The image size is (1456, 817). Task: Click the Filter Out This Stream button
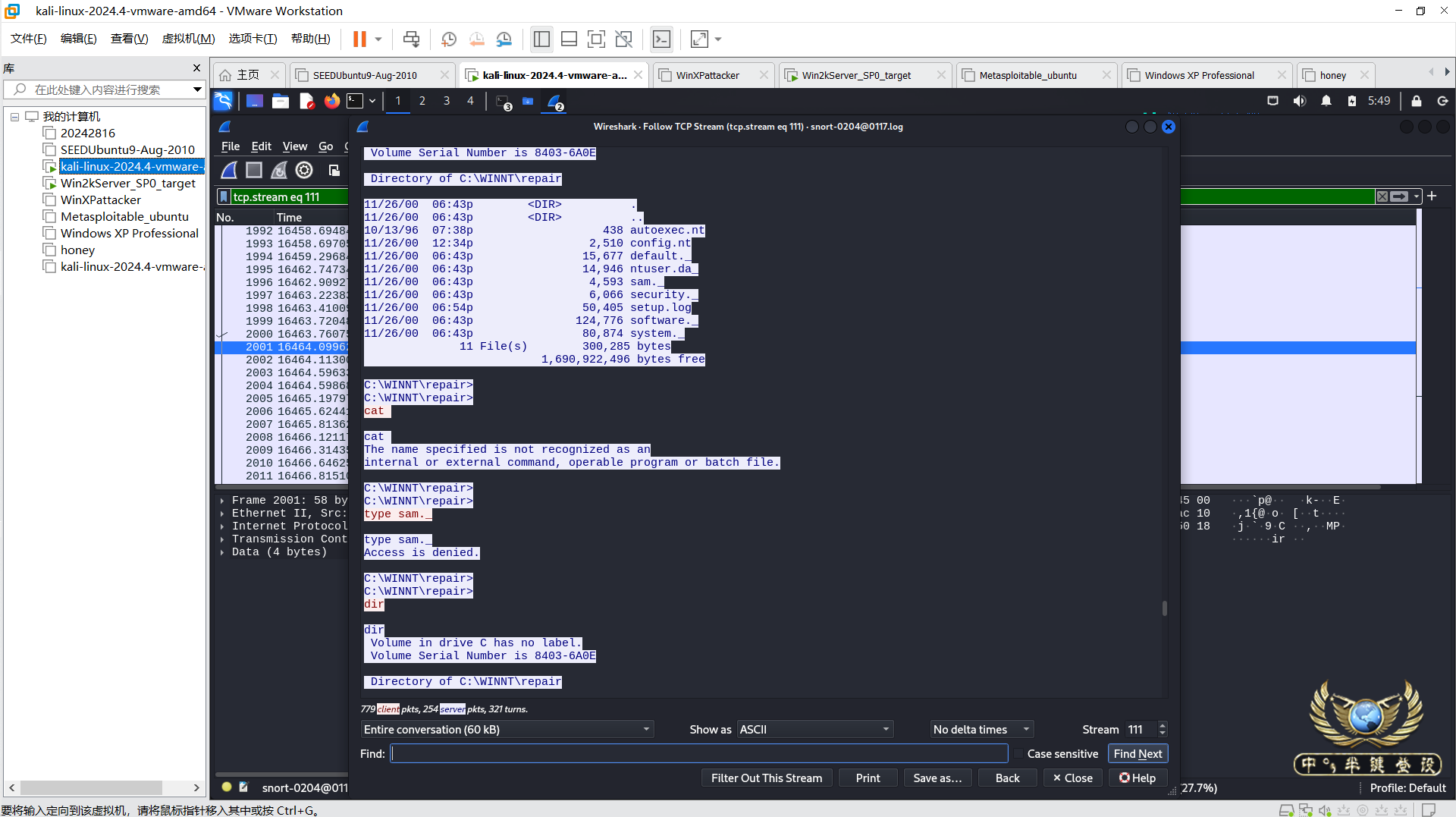pyautogui.click(x=767, y=778)
